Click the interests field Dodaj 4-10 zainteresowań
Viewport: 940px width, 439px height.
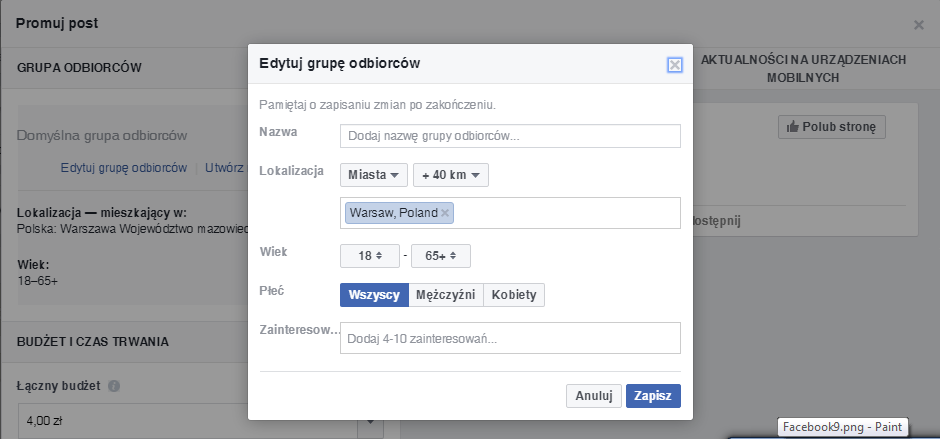point(510,338)
